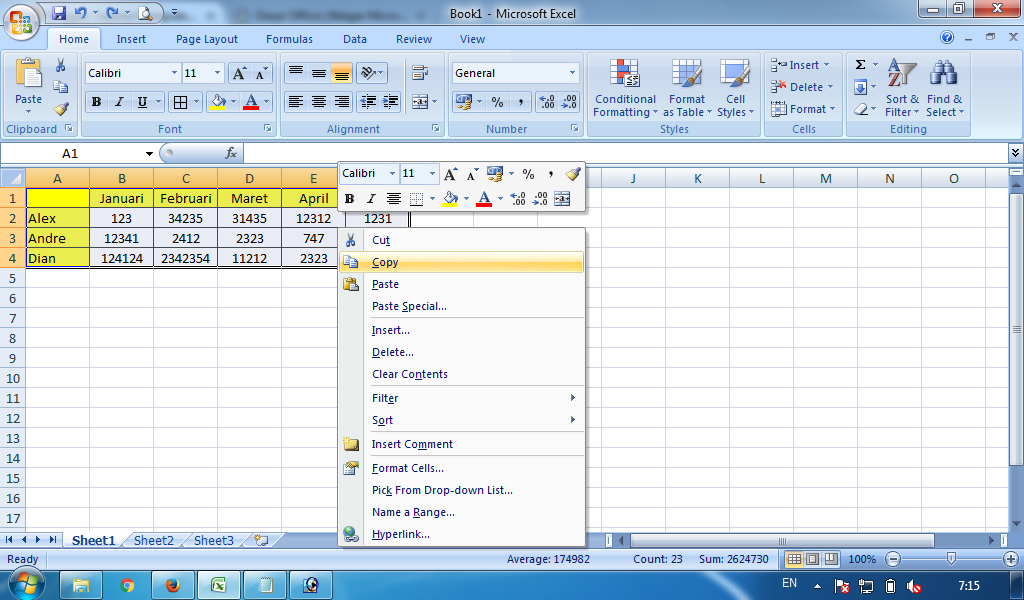Toggle Bottom Align in ribbon Alignment group

[341, 73]
